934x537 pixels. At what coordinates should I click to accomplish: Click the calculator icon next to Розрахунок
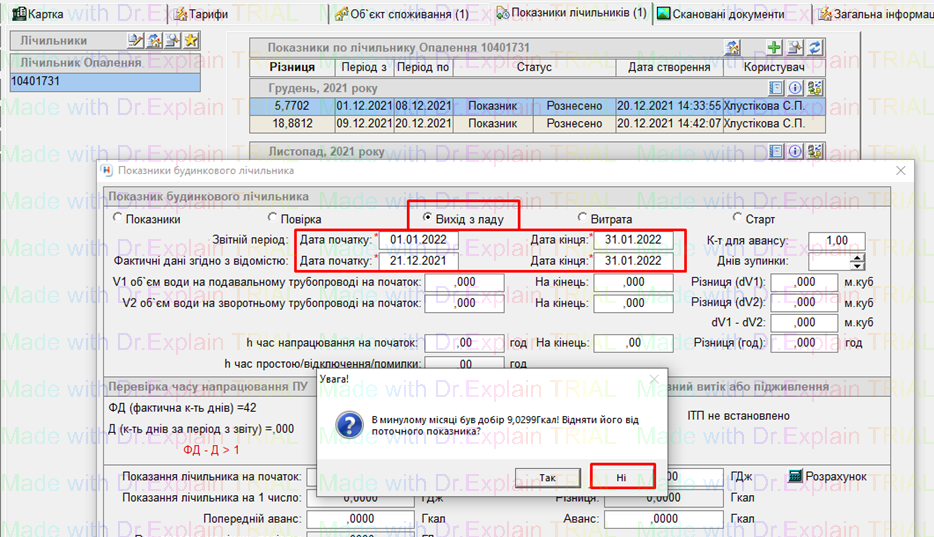pos(796,476)
